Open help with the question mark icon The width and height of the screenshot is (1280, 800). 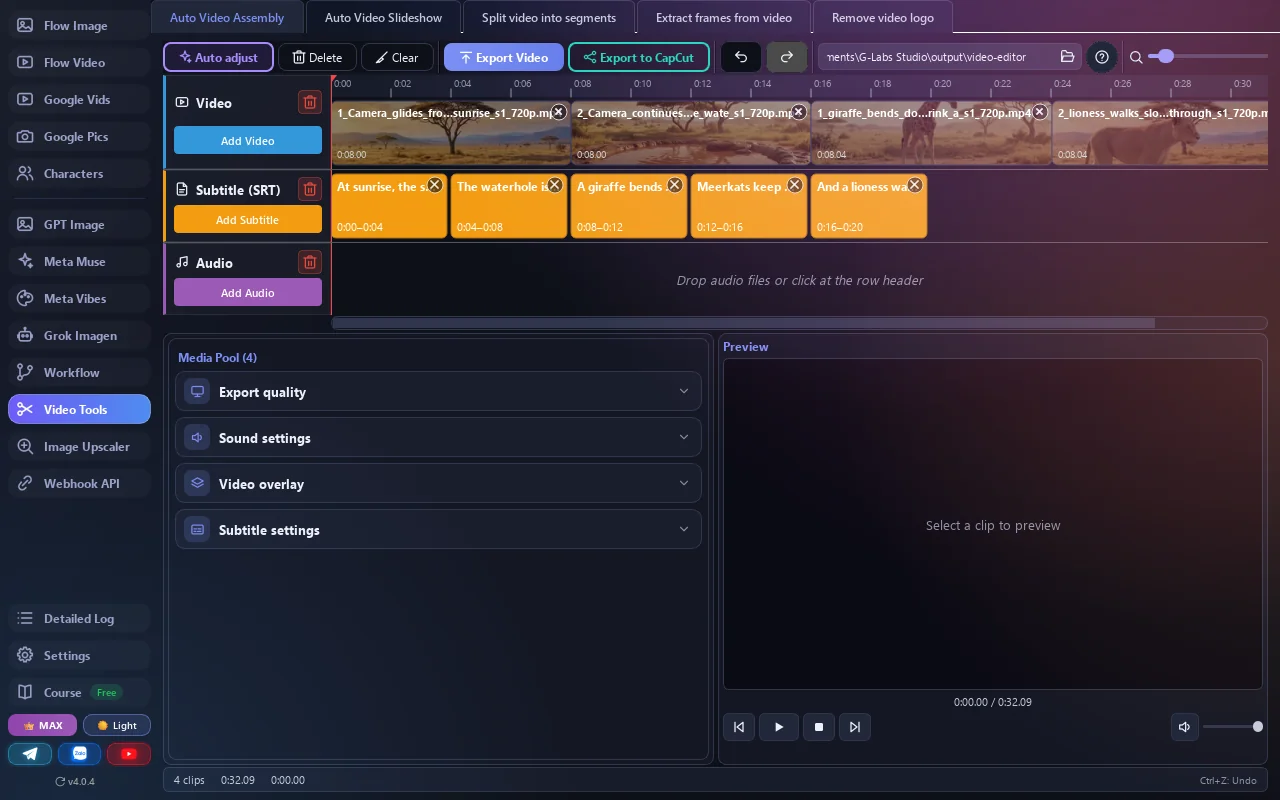click(x=1102, y=57)
